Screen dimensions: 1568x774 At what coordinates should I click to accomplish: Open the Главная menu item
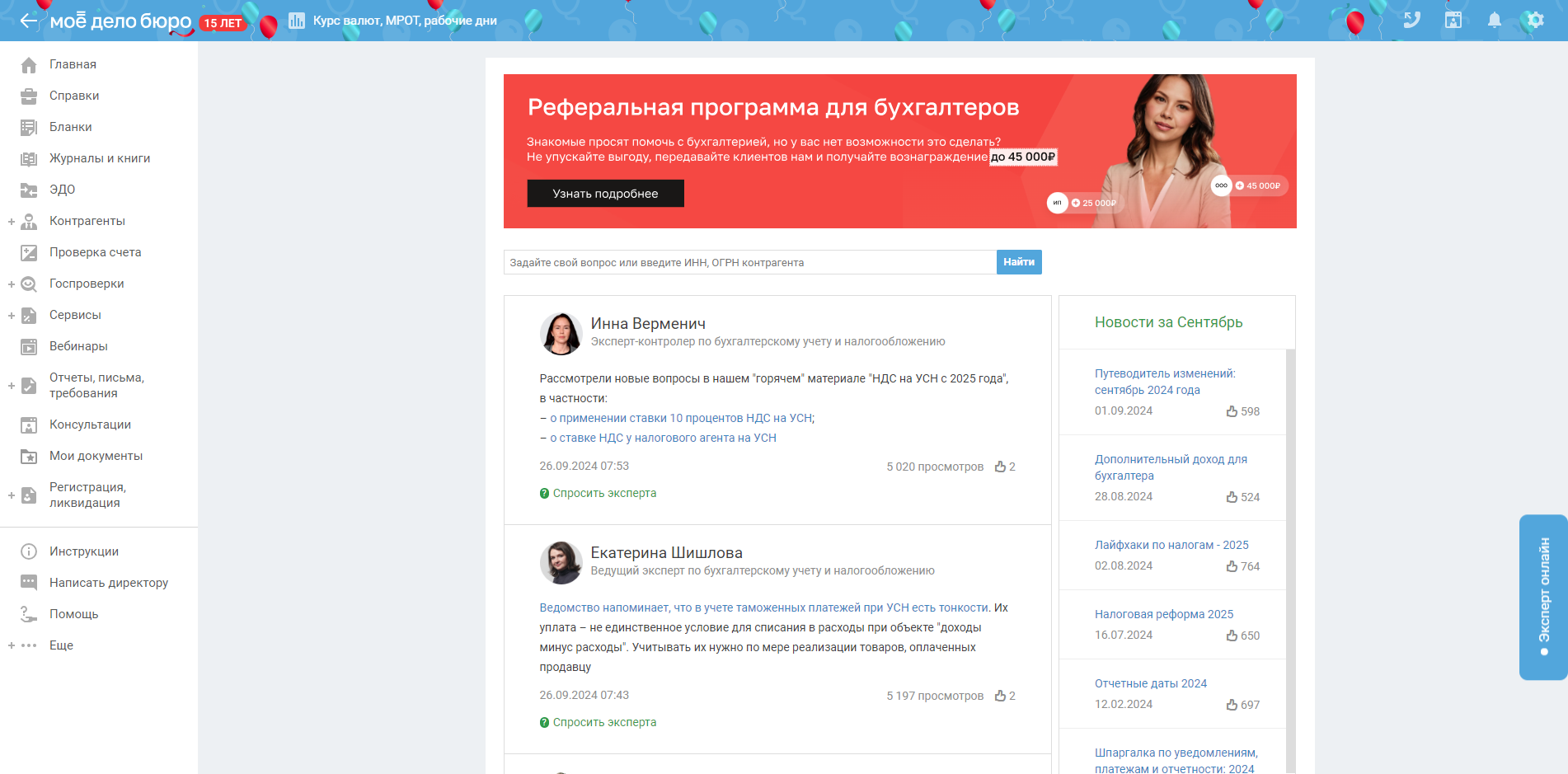[x=73, y=64]
